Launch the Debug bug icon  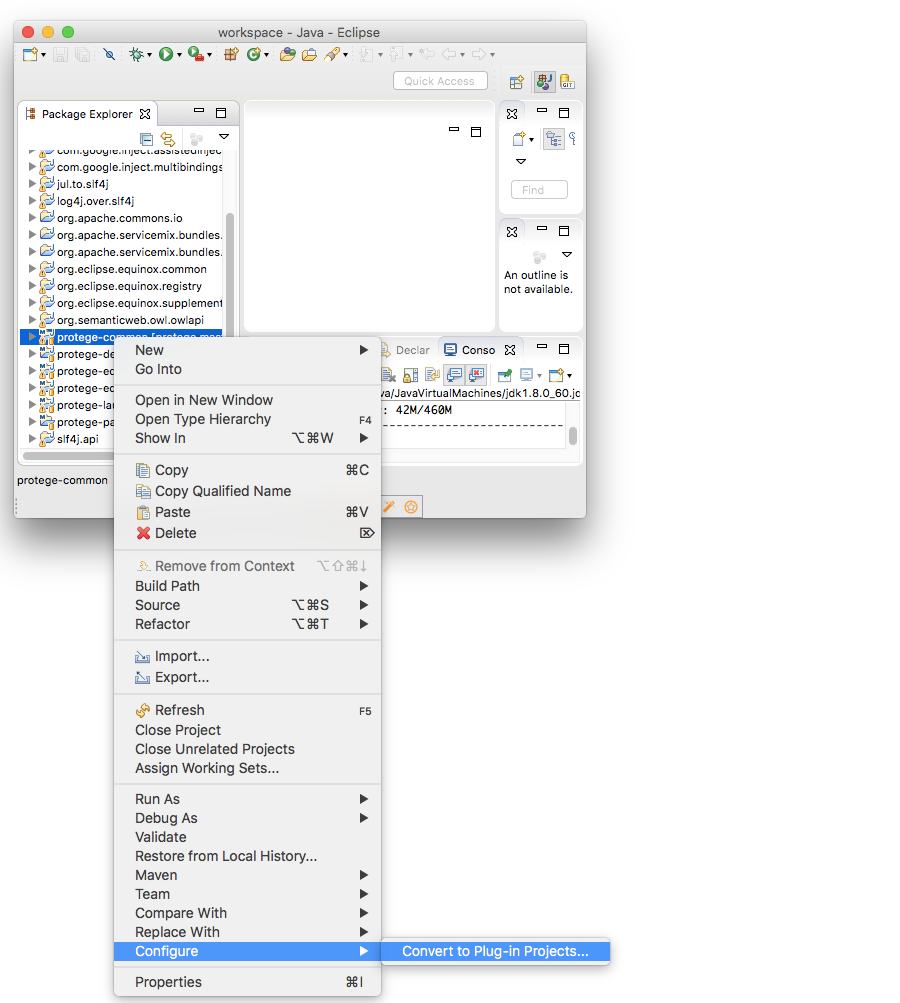pyautogui.click(x=136, y=54)
